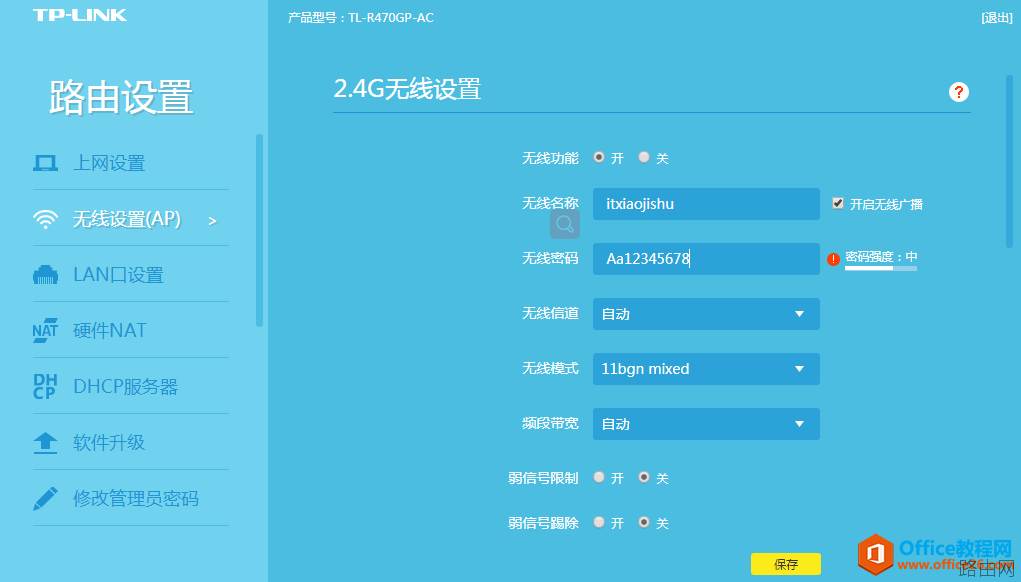This screenshot has width=1021, height=582.
Task: Click the password strength bar
Action: [881, 268]
